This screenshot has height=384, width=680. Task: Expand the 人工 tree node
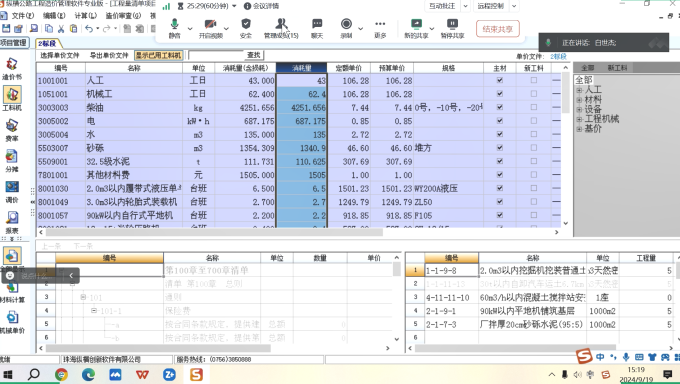[x=579, y=90]
